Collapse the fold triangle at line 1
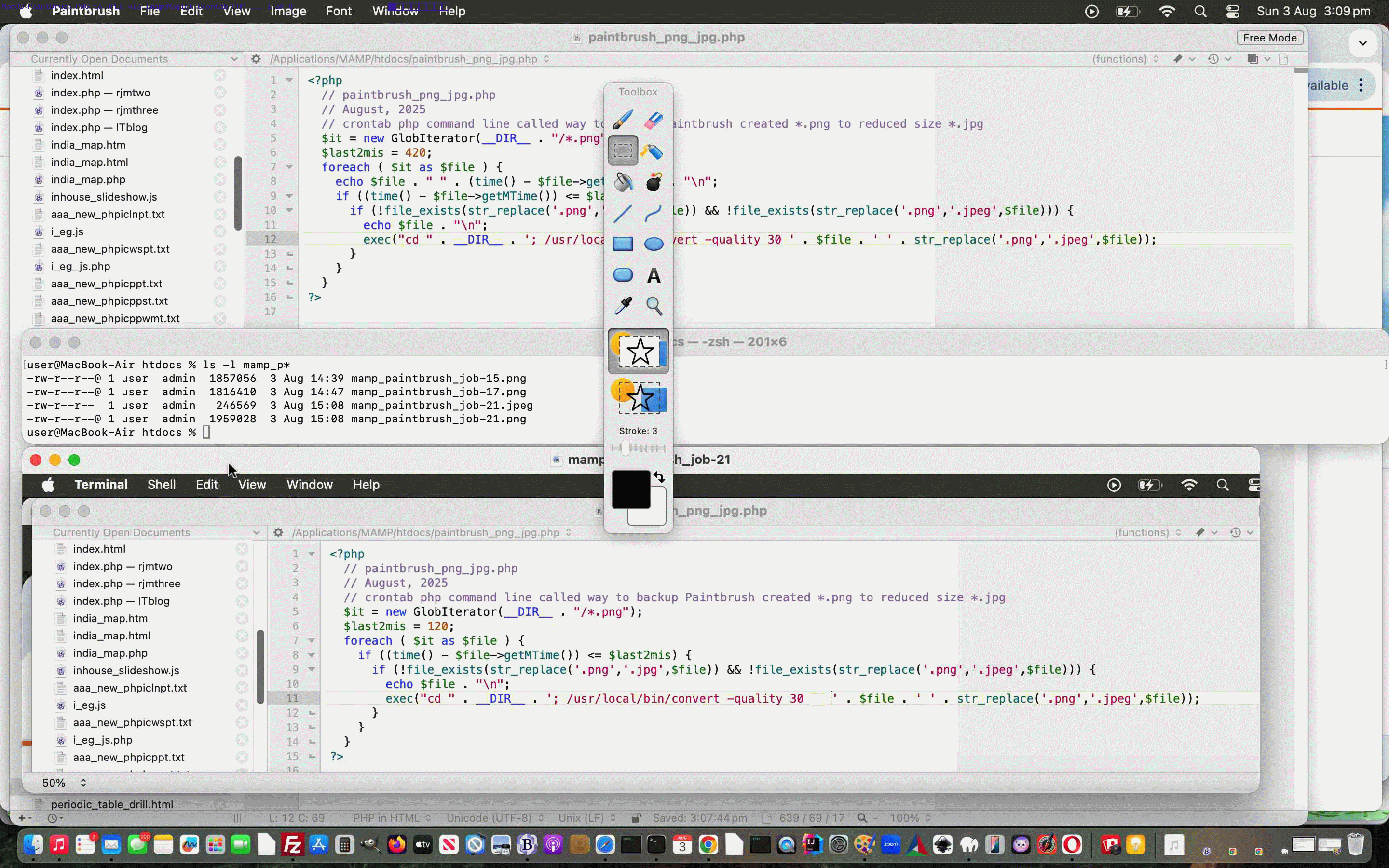1389x868 pixels. (289, 81)
